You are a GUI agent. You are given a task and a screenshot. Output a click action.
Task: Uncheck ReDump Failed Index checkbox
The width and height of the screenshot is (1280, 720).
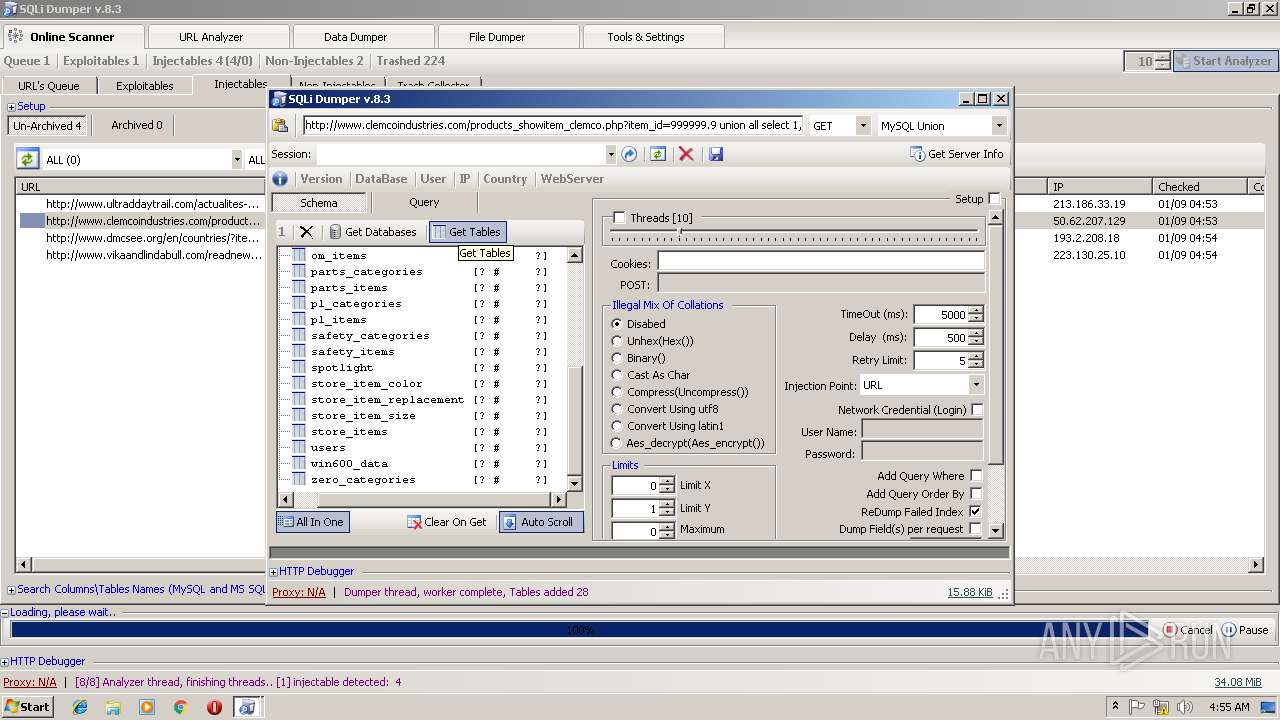coord(976,512)
